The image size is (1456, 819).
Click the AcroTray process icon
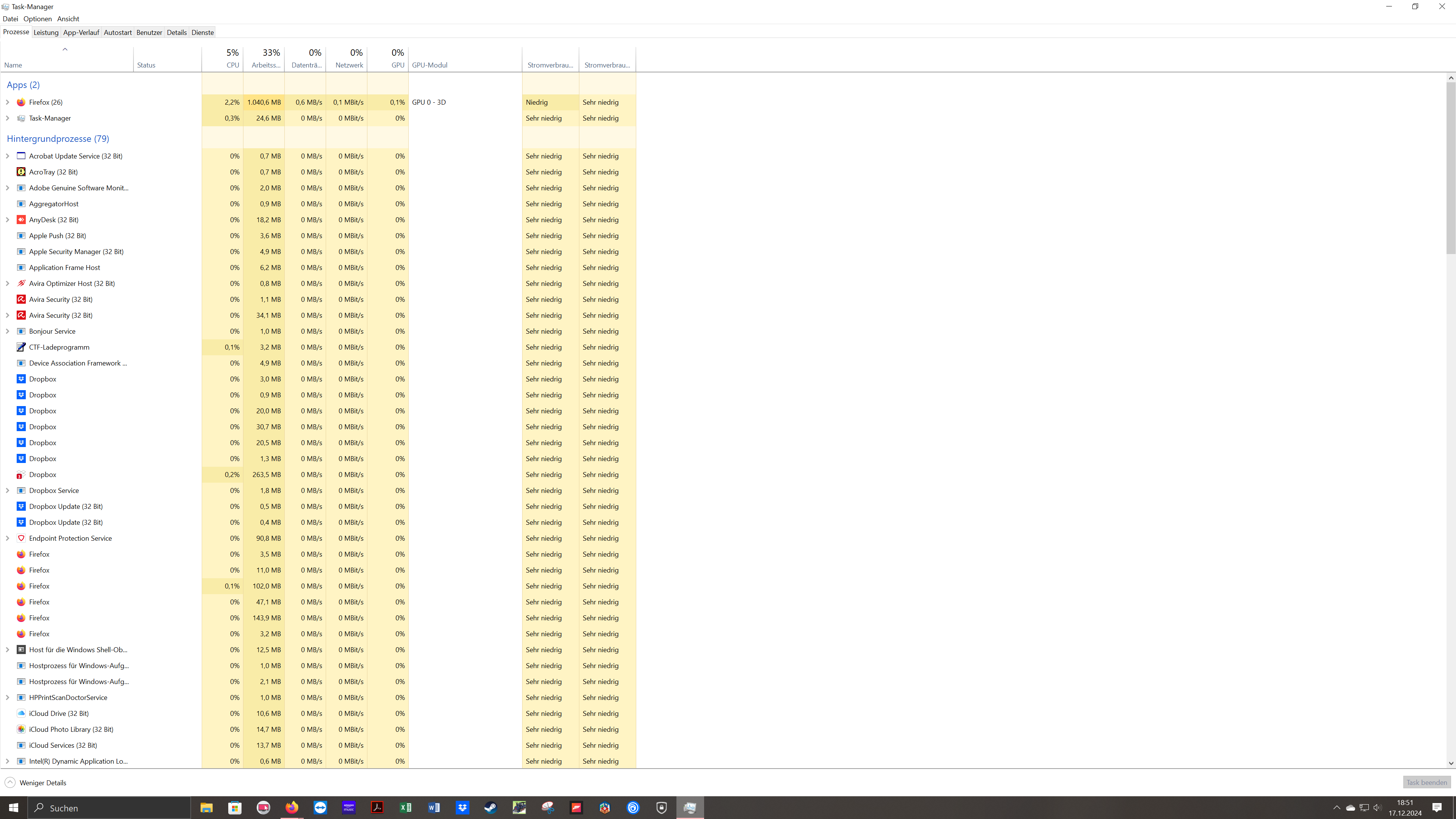coord(21,172)
